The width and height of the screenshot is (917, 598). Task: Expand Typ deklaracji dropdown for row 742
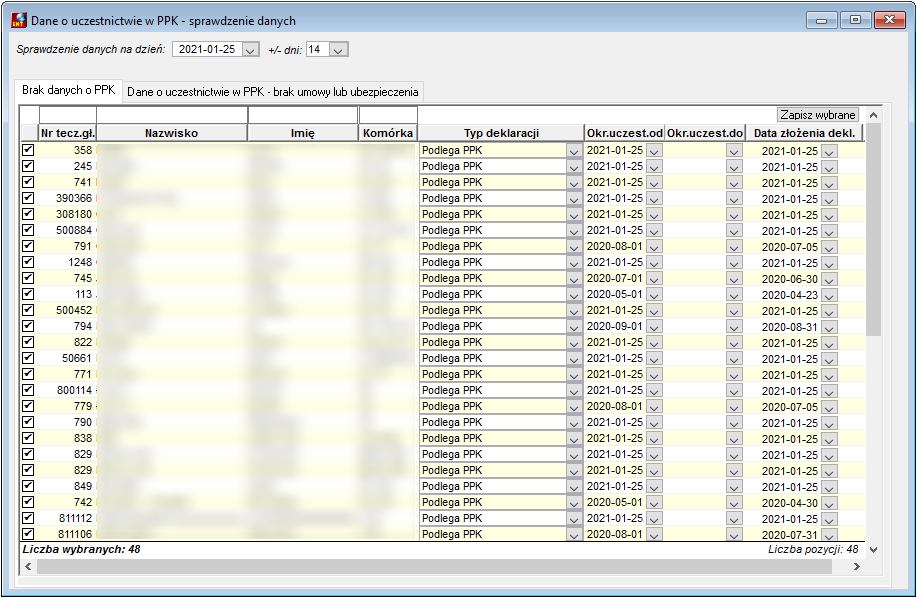[x=574, y=503]
